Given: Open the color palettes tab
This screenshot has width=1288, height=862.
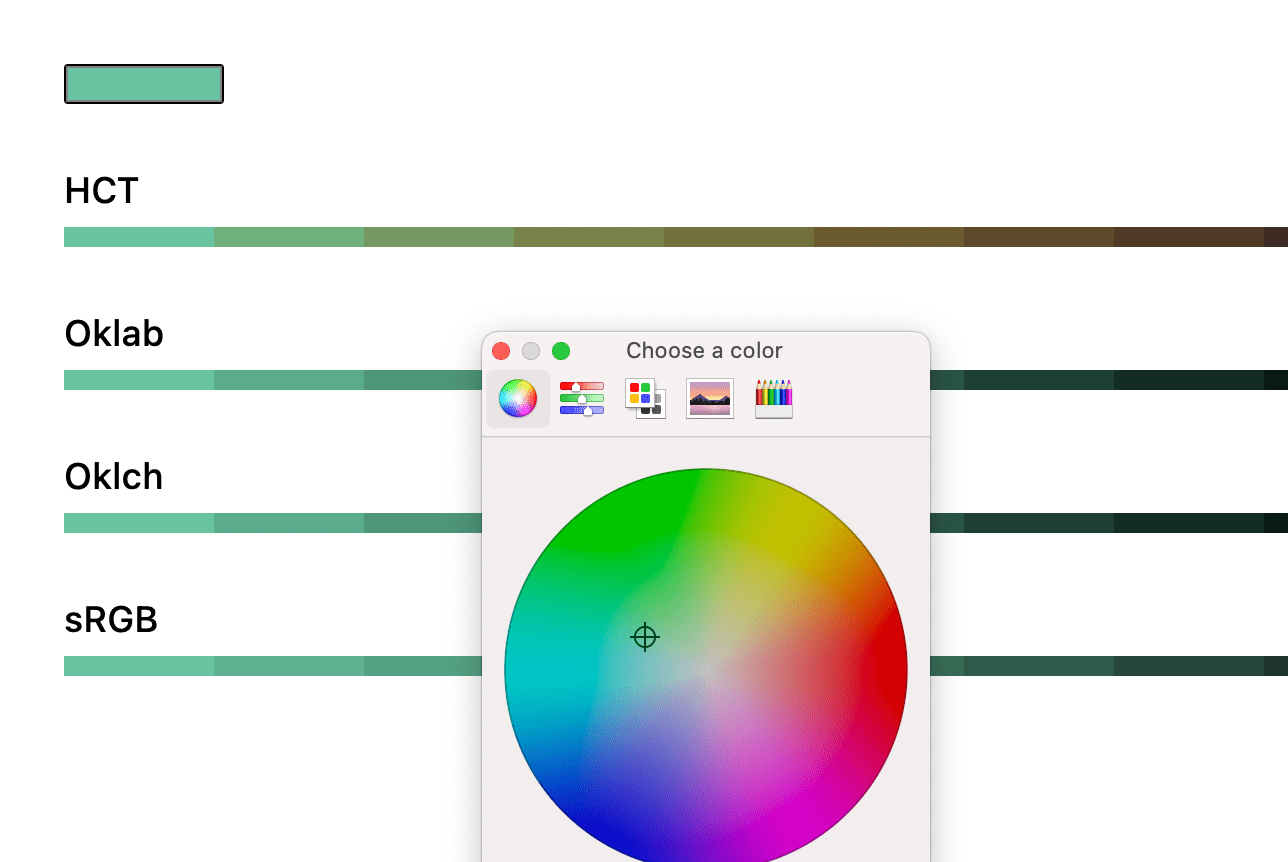Looking at the screenshot, I should 645,398.
